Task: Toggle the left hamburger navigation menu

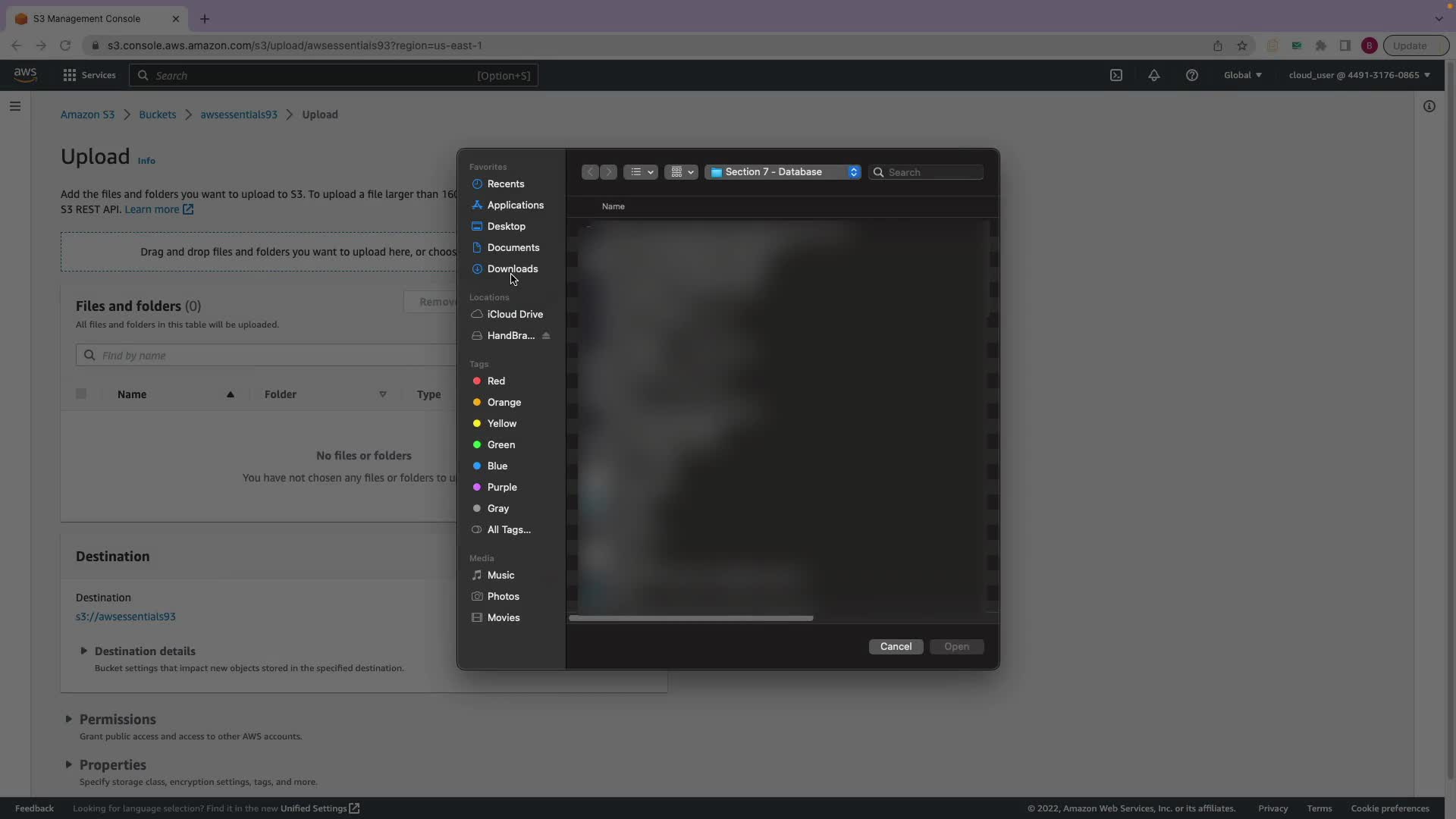Action: pyautogui.click(x=15, y=106)
